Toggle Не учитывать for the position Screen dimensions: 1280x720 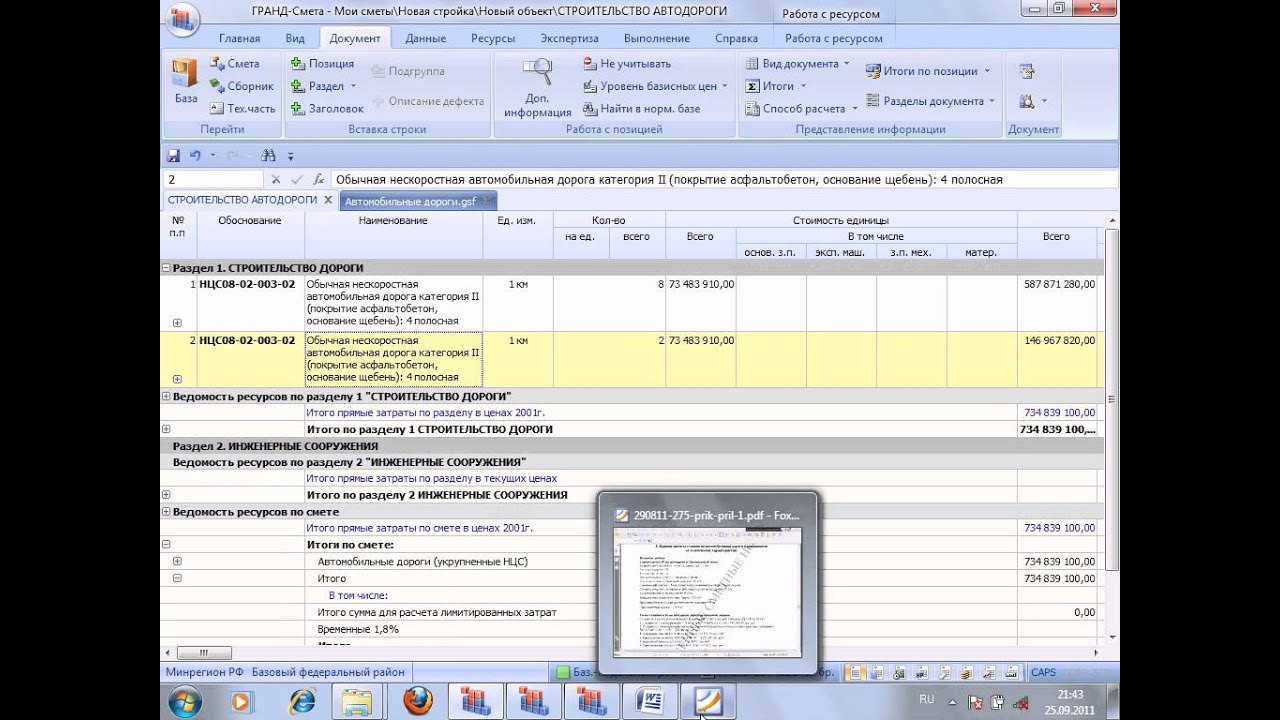627,63
